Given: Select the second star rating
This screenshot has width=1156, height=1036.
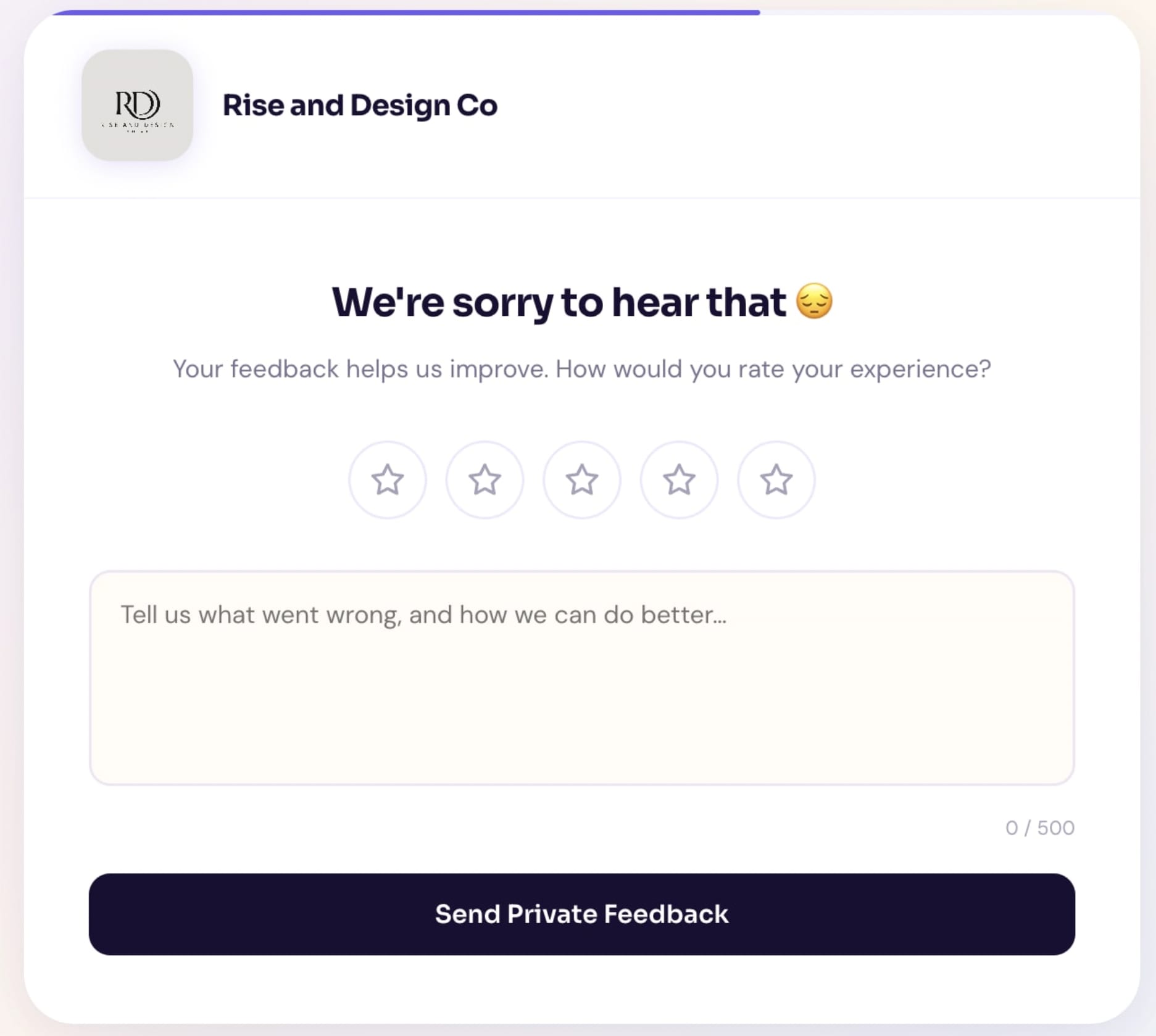Looking at the screenshot, I should click(484, 480).
